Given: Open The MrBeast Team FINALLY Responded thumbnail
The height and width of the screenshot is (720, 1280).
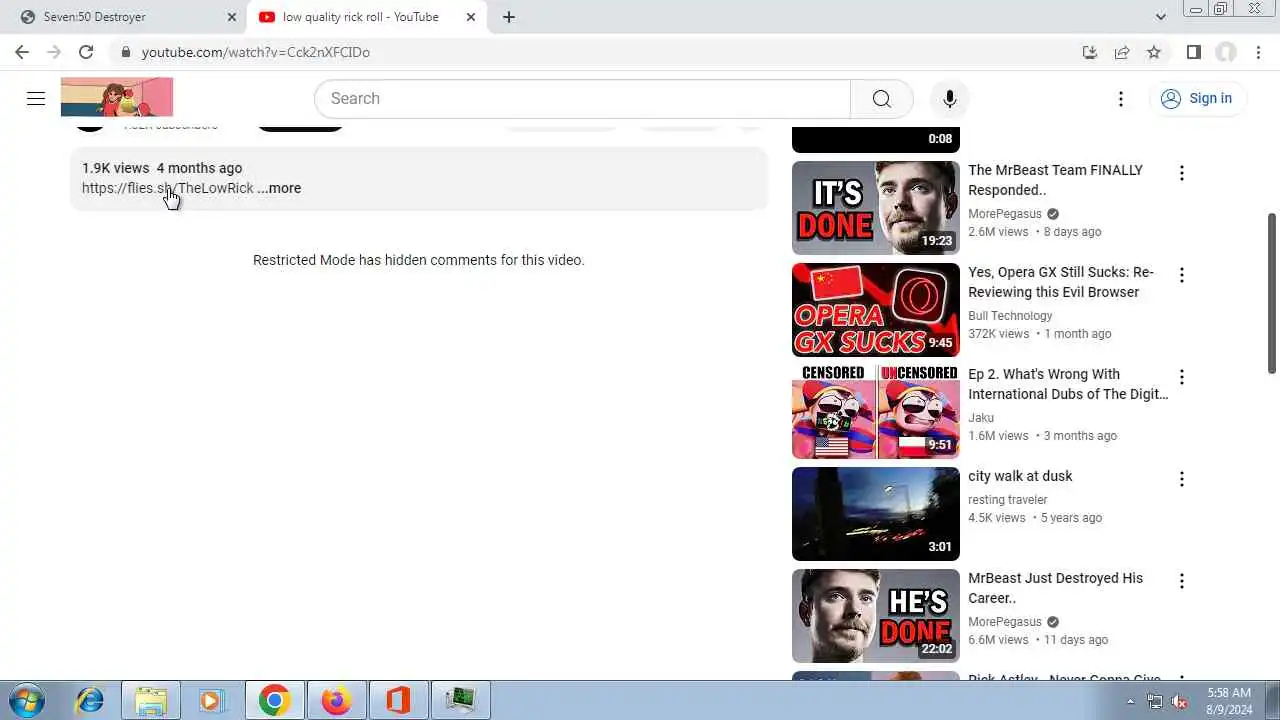Looking at the screenshot, I should 876,208.
